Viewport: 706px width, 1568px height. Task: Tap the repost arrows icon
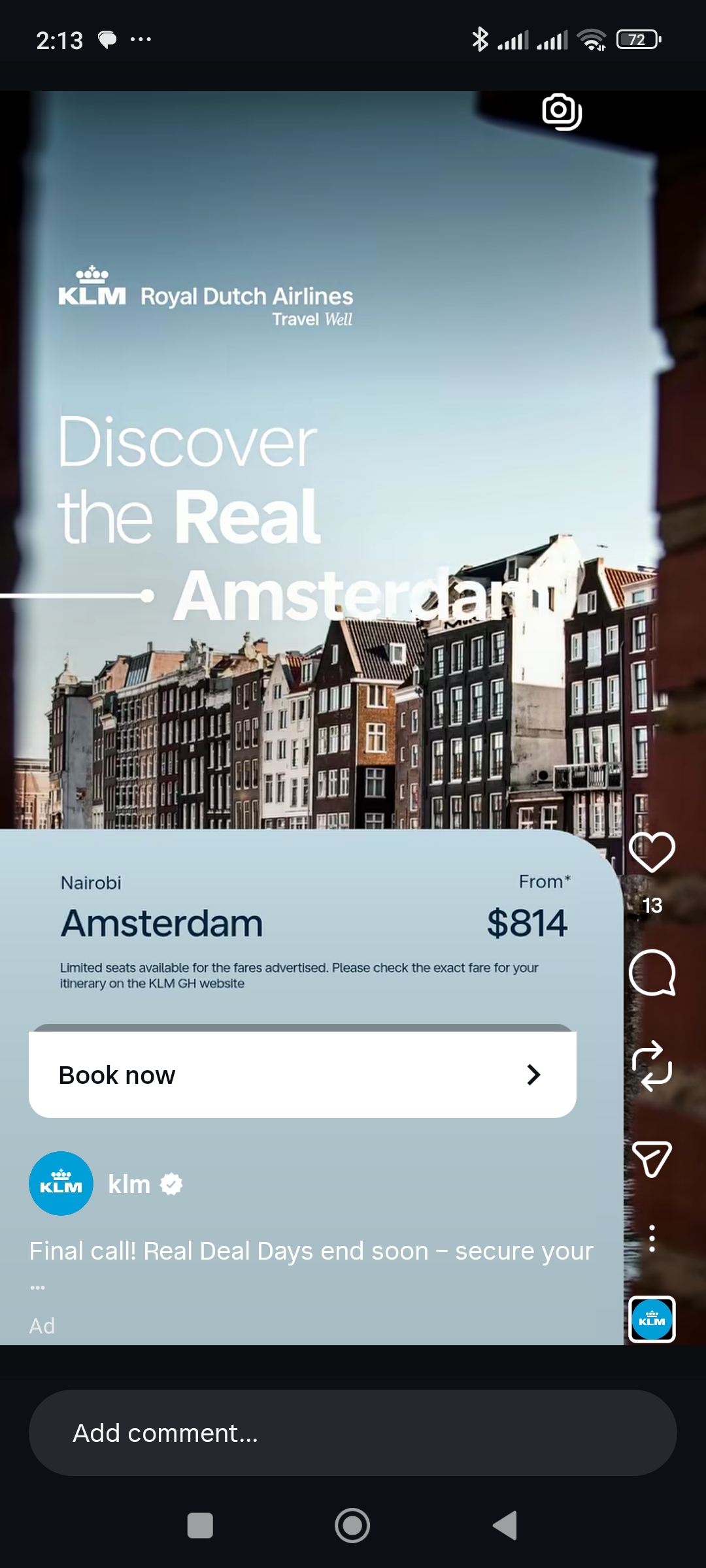(652, 1066)
